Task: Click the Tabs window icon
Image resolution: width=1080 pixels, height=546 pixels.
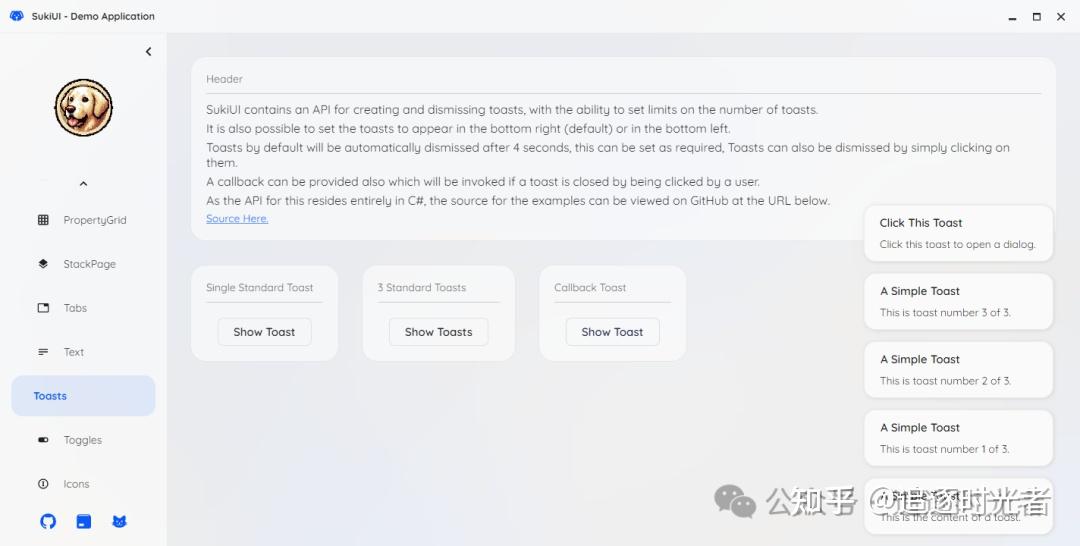Action: [43, 308]
